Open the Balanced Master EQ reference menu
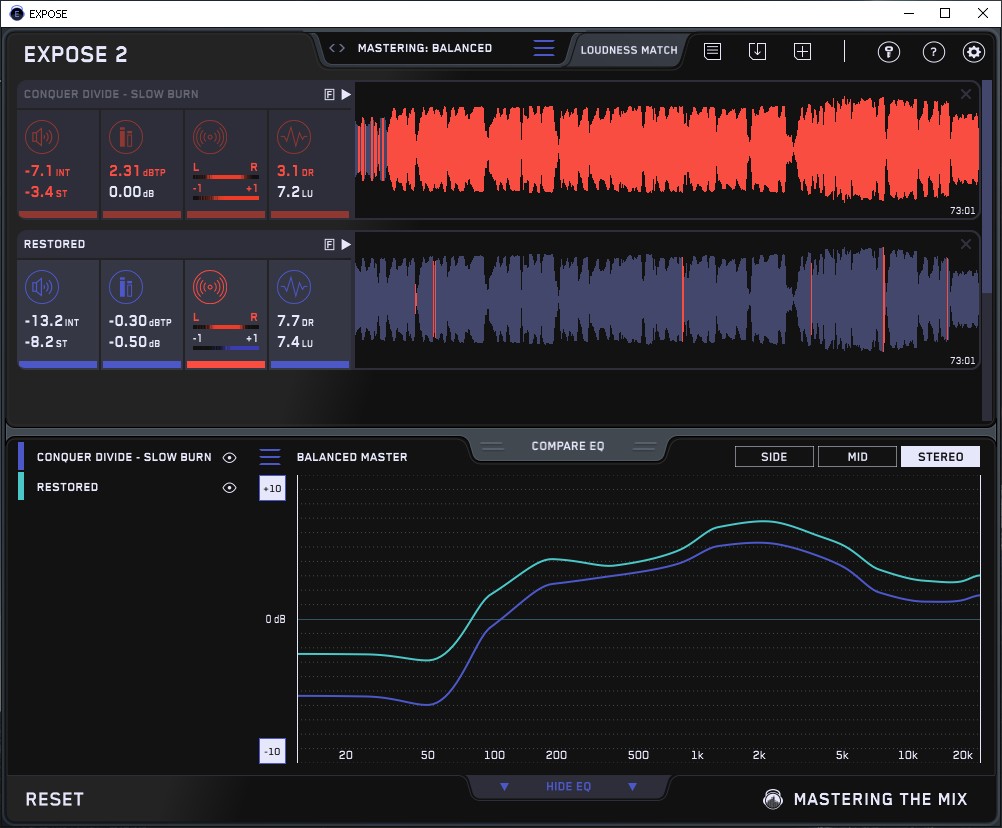This screenshot has height=828, width=1002. click(270, 457)
